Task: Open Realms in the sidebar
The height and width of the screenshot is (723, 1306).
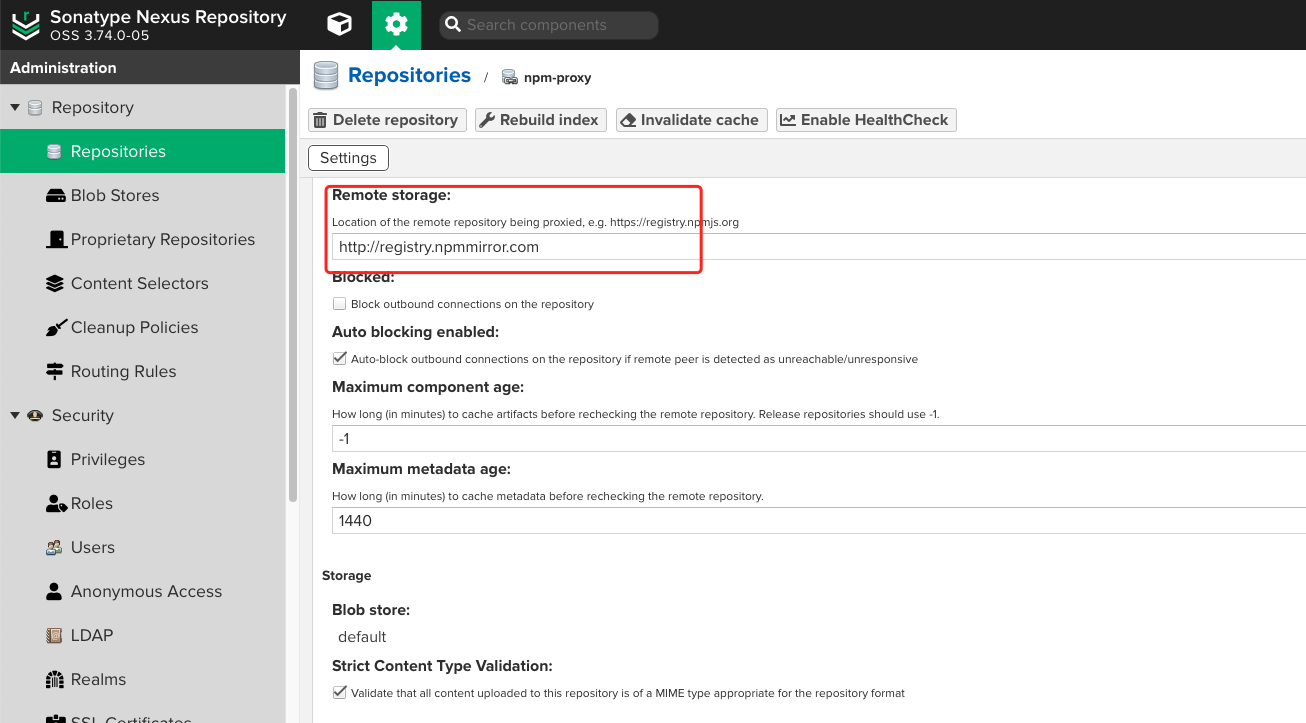Action: (142, 680)
